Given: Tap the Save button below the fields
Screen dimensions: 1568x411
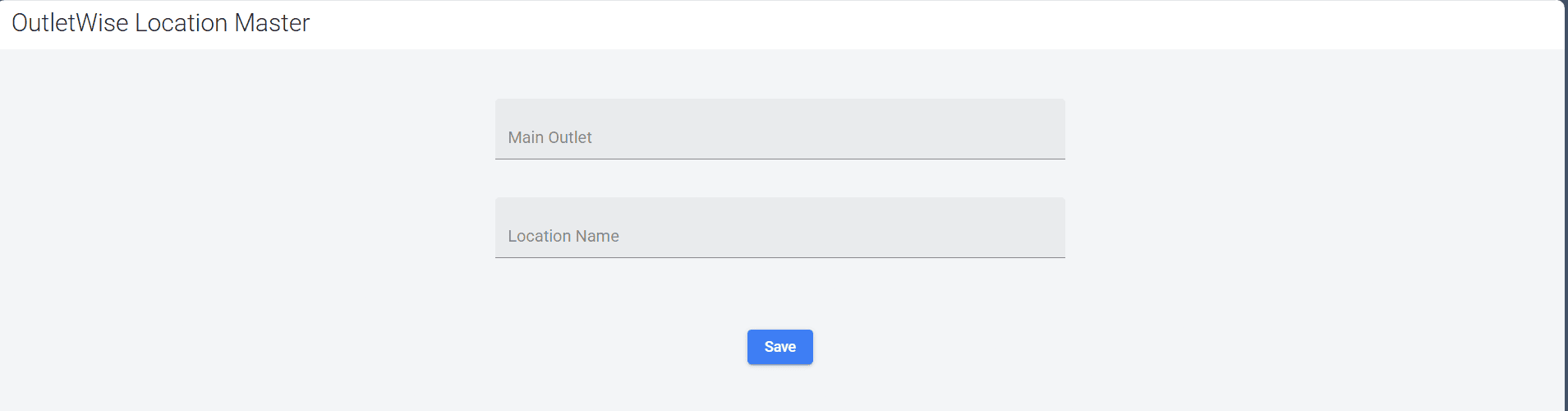Looking at the screenshot, I should pyautogui.click(x=779, y=347).
